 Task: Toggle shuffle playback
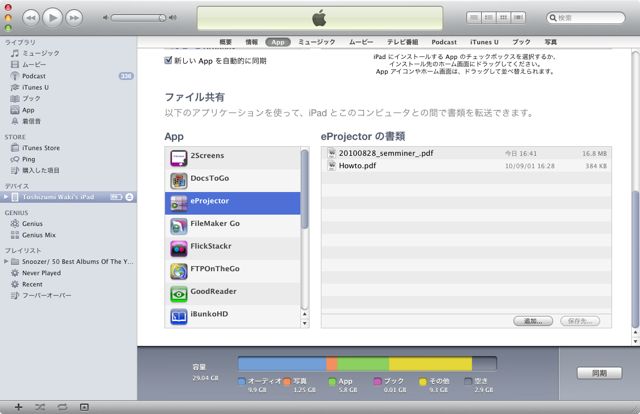click(40, 407)
